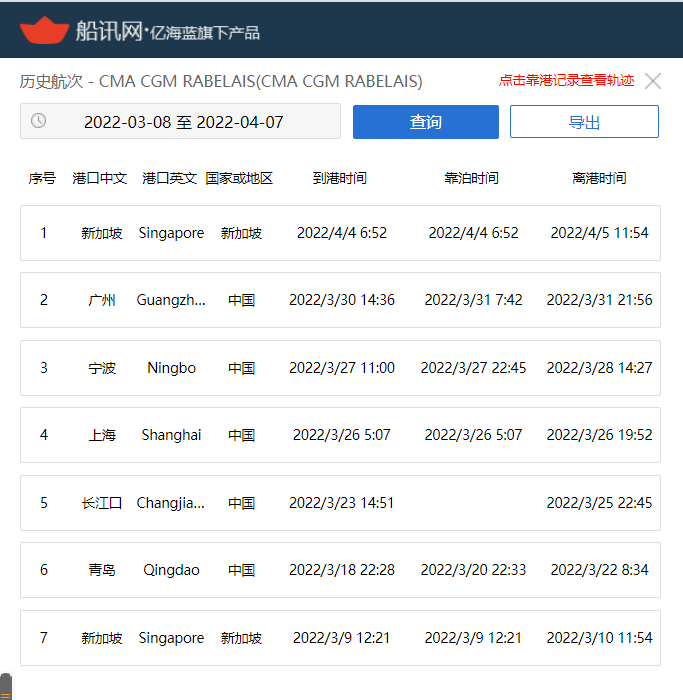Click the 港口中文 column header

[x=100, y=178]
